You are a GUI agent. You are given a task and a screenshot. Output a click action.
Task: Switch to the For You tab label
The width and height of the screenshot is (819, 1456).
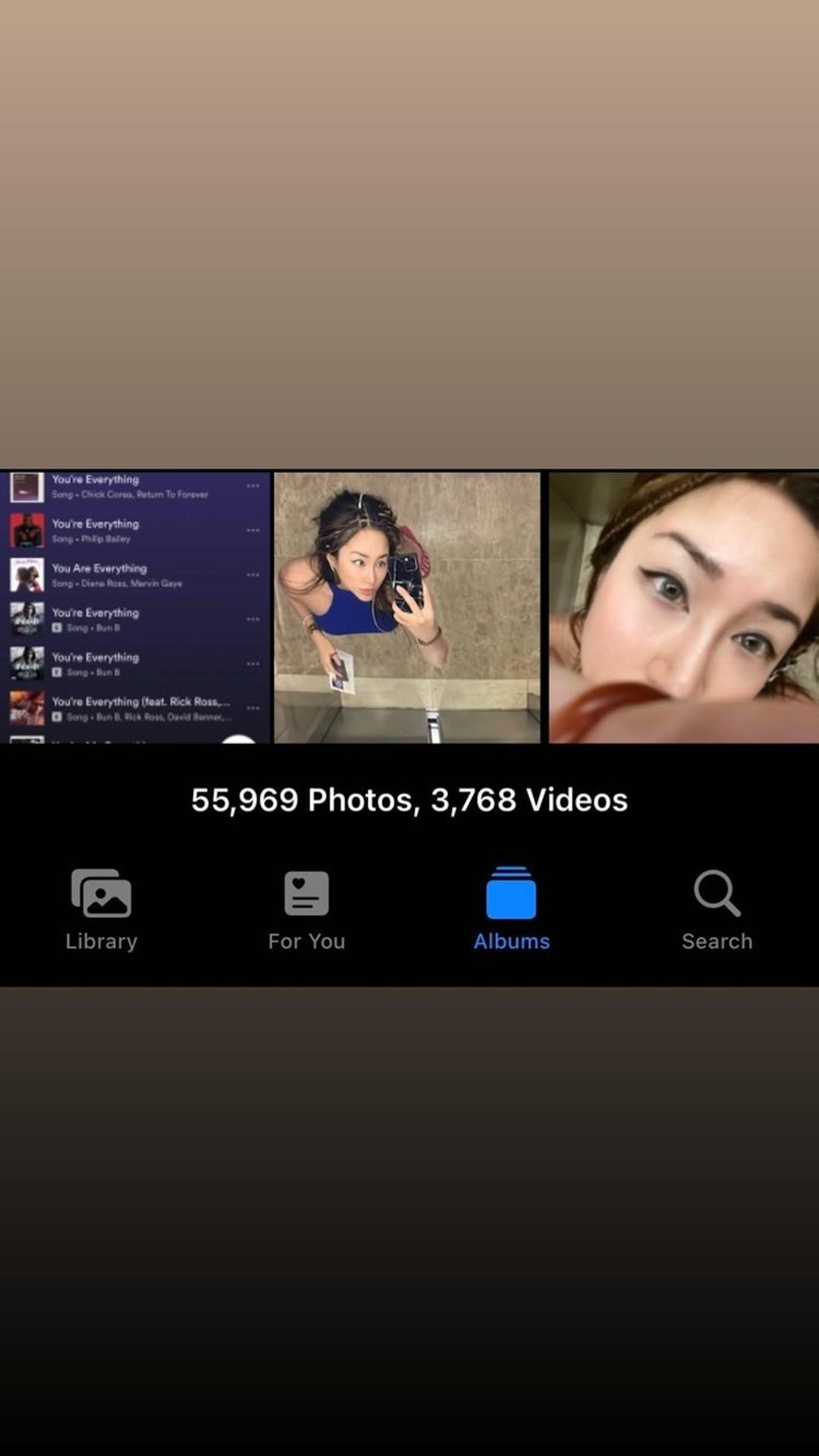pos(306,941)
